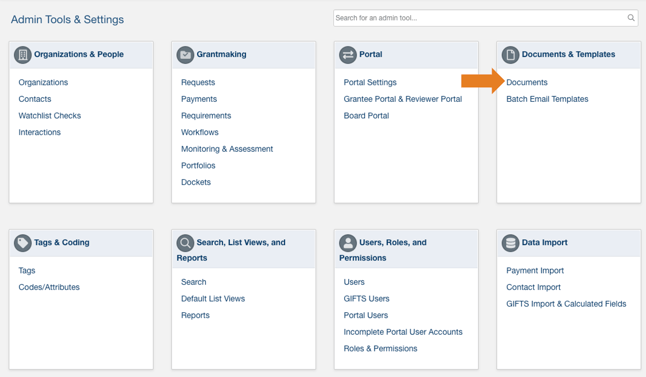The image size is (646, 377).
Task: Click the Admin Tools & Settings title
Action: click(x=67, y=19)
